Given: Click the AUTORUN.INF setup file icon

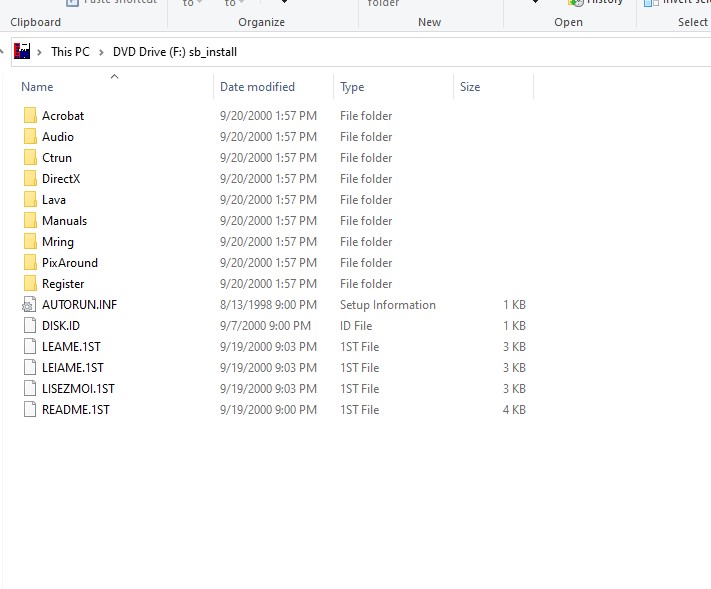Looking at the screenshot, I should pyautogui.click(x=29, y=305).
